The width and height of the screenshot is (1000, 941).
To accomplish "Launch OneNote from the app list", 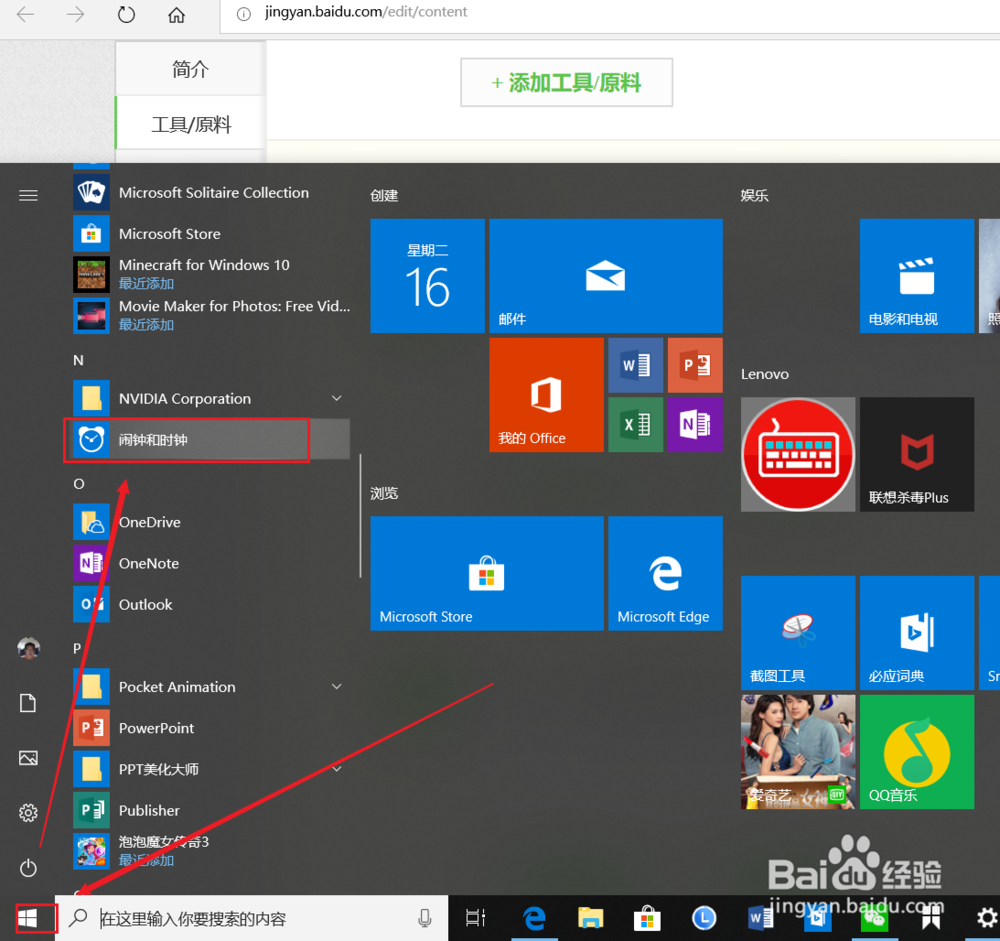I will [210, 563].
